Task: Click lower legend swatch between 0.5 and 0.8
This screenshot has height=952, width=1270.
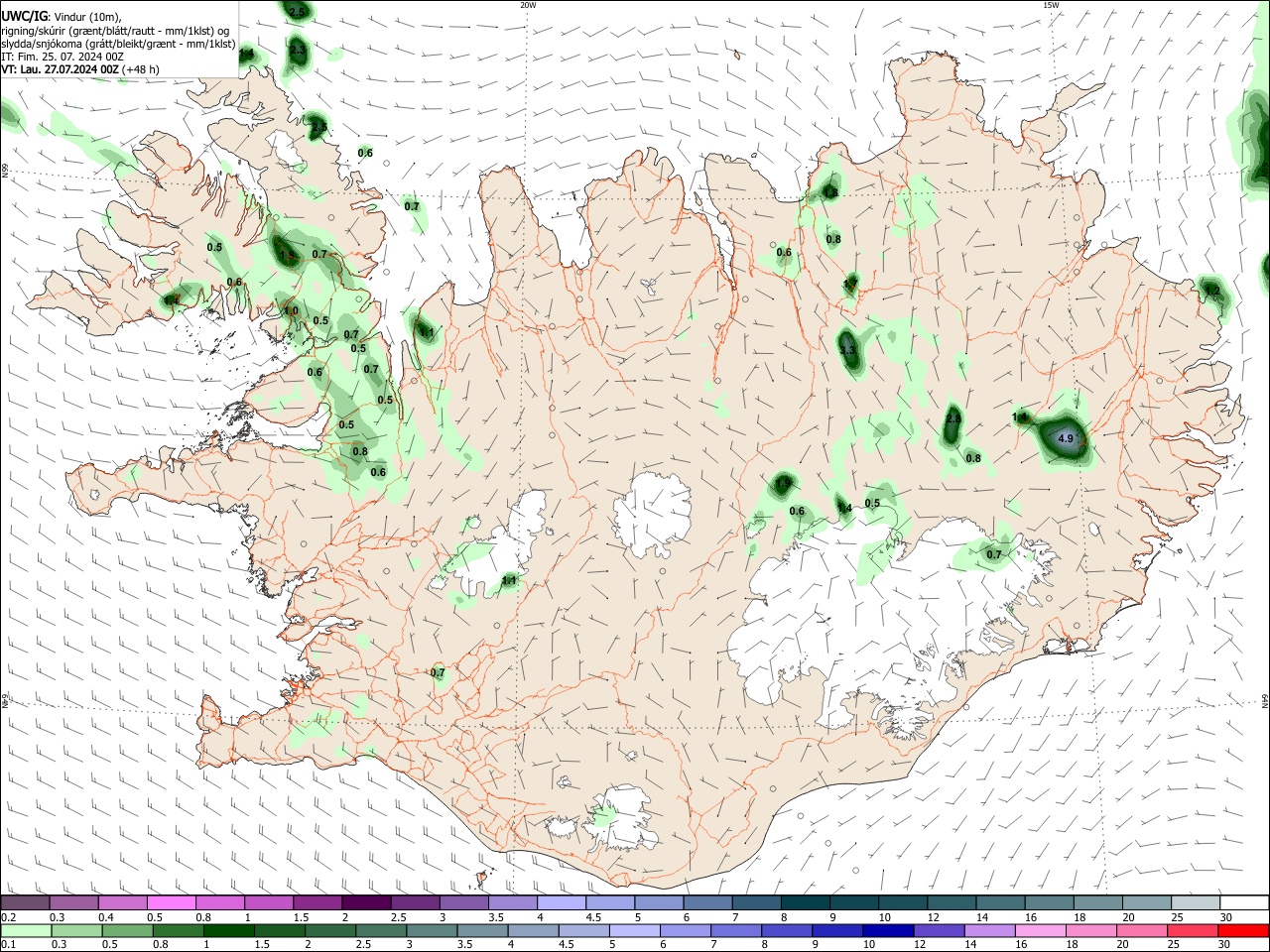Action: (130, 930)
